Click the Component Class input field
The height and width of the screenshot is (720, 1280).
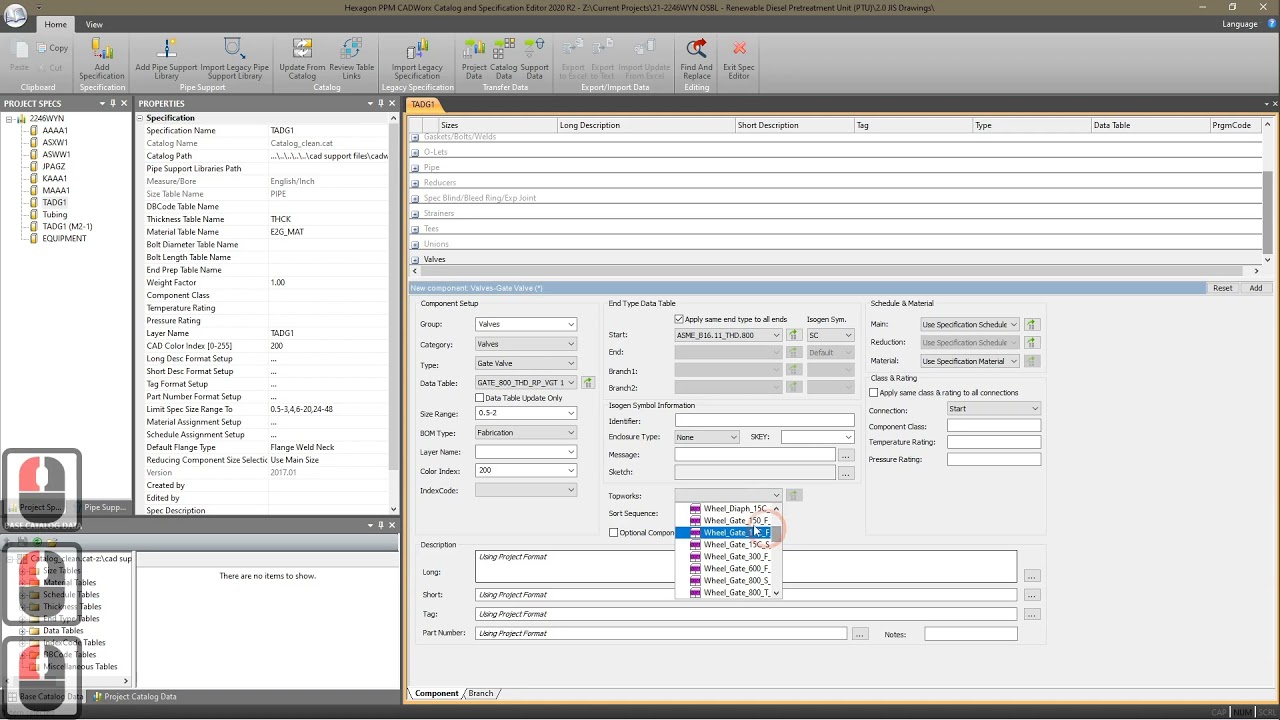click(994, 426)
